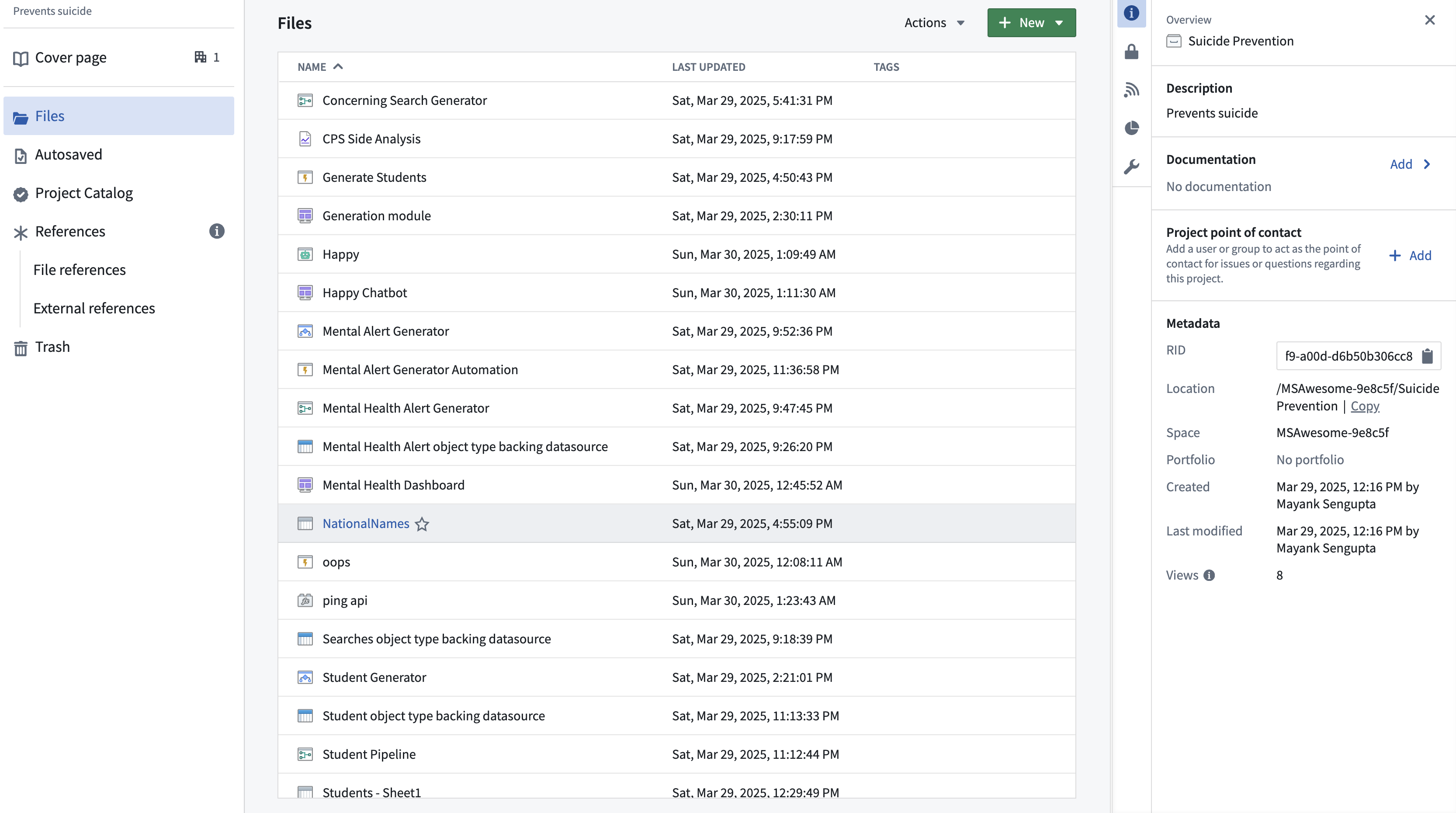Click the Views info icon
The height and width of the screenshot is (813, 1456).
1209,576
